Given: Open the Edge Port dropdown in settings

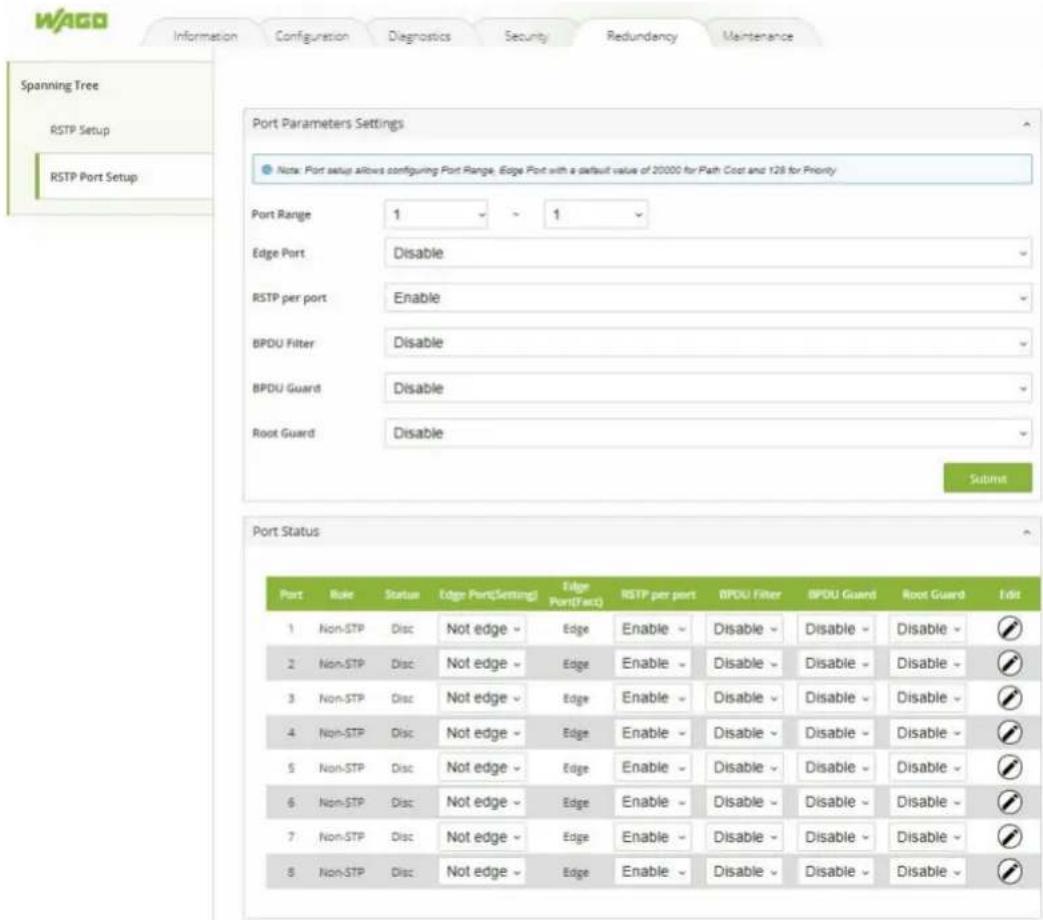Looking at the screenshot, I should tap(708, 253).
